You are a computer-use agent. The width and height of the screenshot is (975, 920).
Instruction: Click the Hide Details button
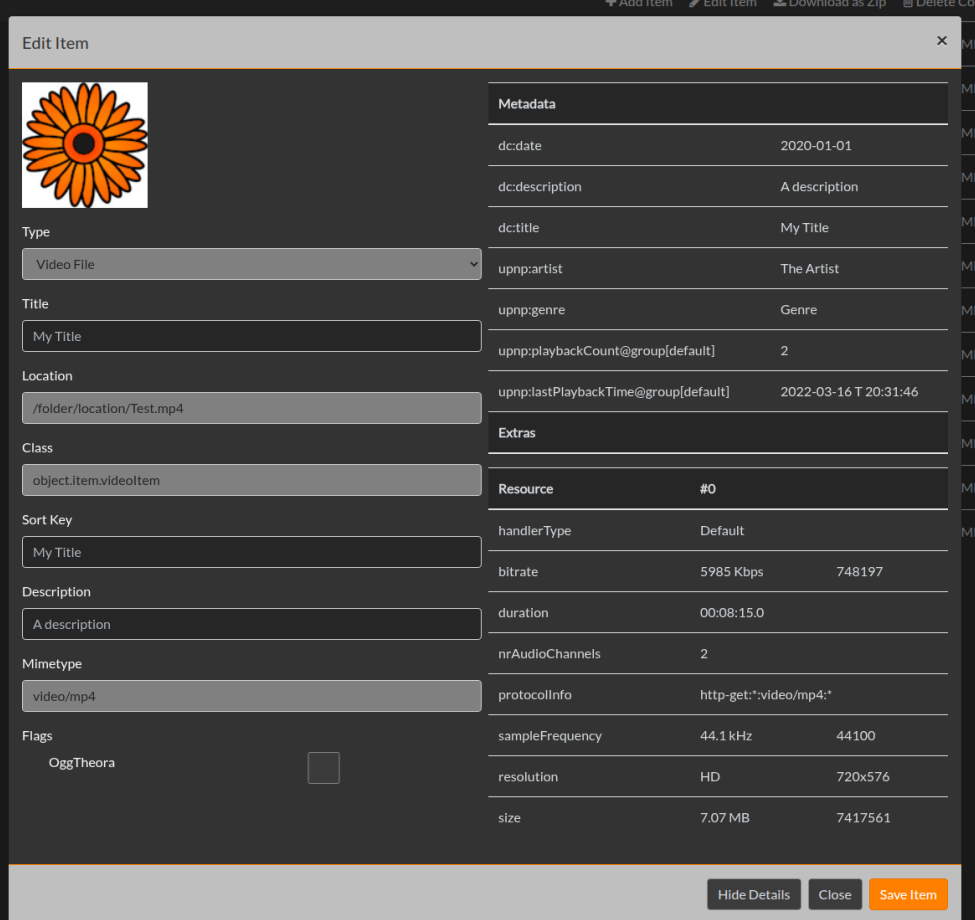pyautogui.click(x=754, y=895)
